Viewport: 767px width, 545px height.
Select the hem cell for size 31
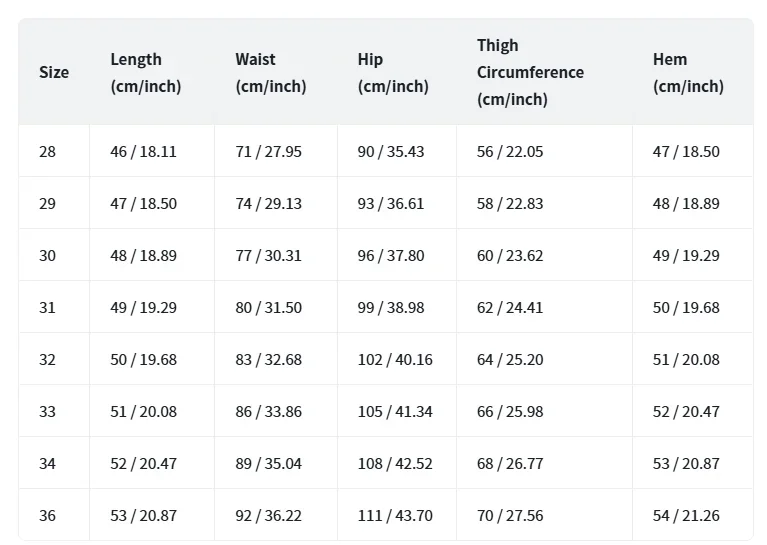686,308
